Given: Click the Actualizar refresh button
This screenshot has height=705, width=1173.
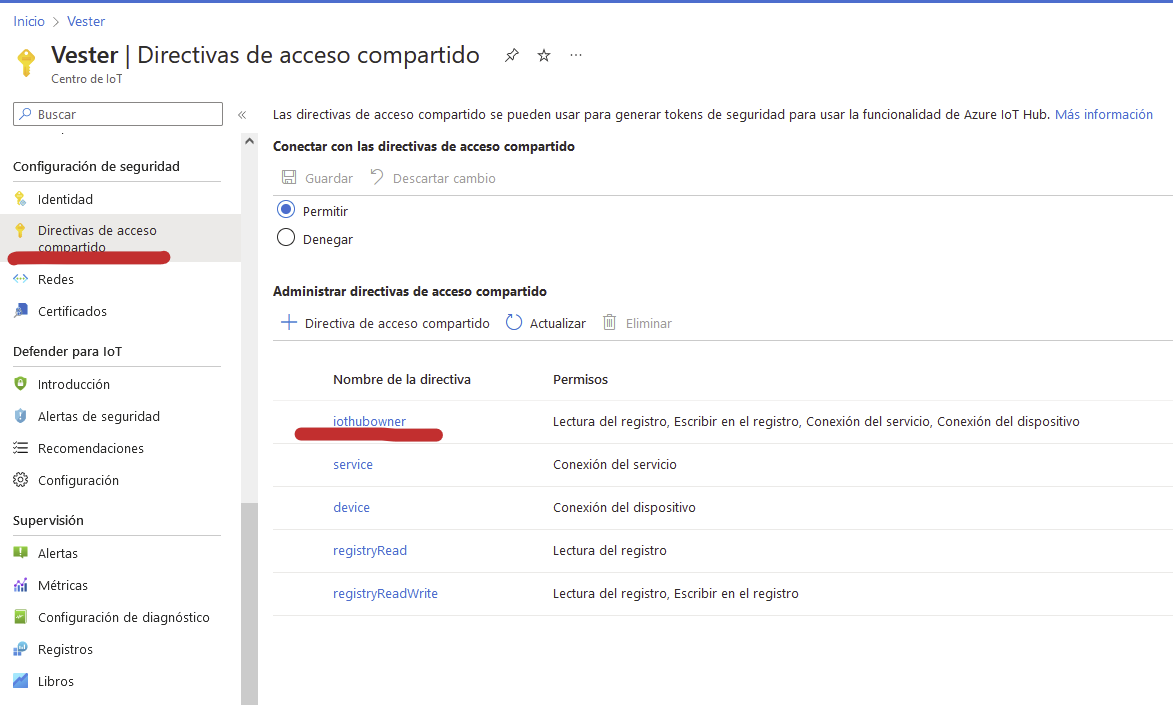Looking at the screenshot, I should pos(546,323).
